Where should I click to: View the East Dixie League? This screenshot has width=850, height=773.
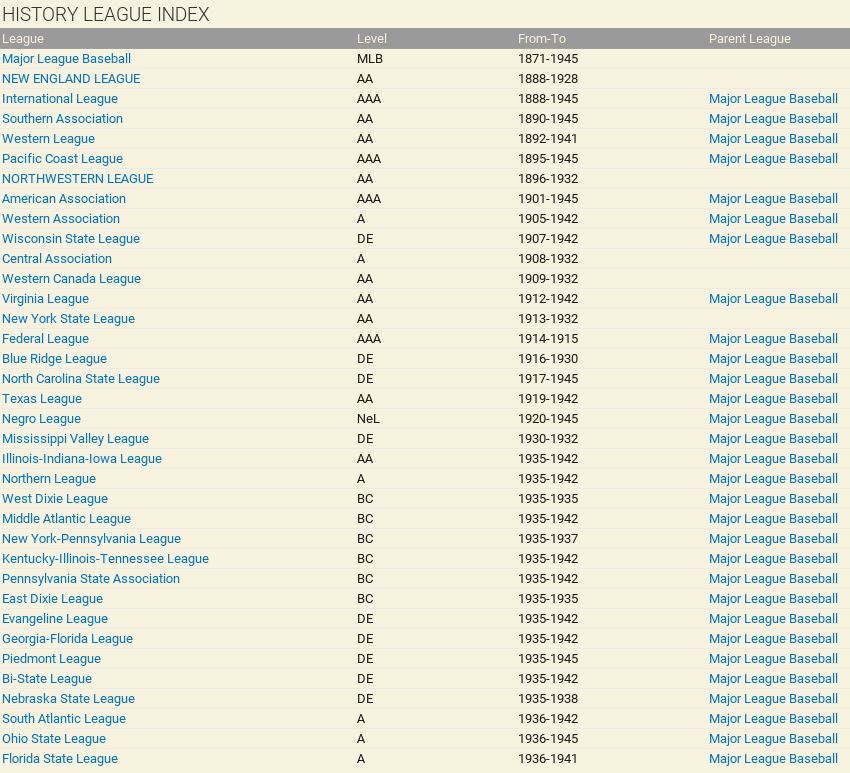click(x=53, y=600)
